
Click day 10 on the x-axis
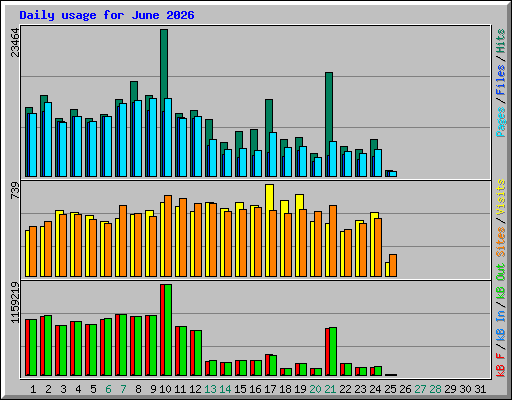click(165, 389)
